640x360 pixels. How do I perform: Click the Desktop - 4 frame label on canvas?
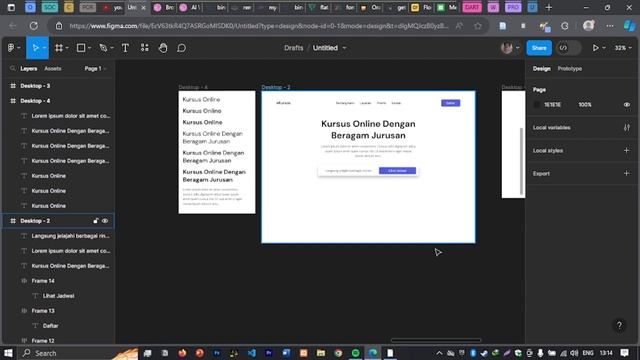[x=193, y=87]
